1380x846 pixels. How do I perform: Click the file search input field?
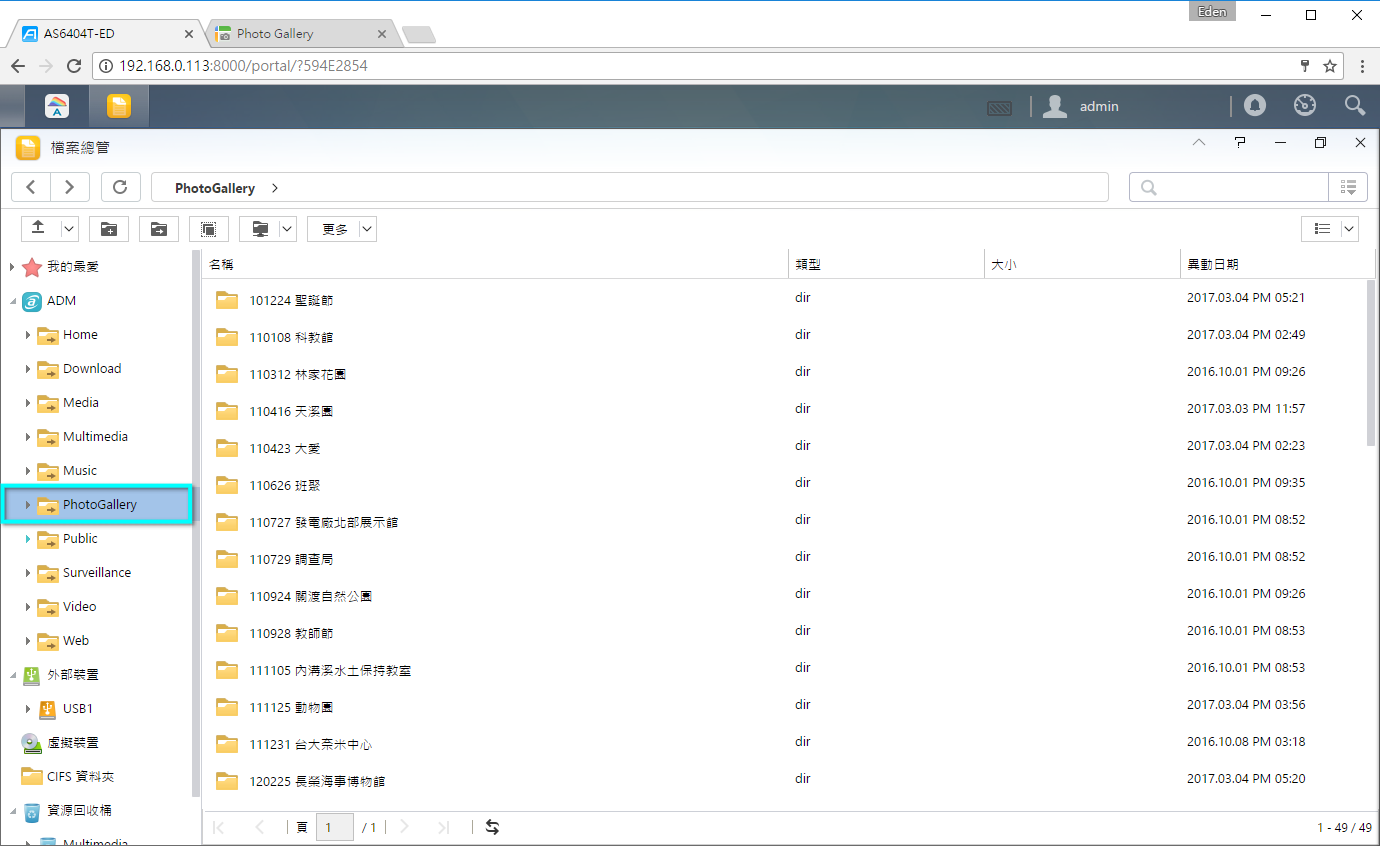tap(1229, 187)
